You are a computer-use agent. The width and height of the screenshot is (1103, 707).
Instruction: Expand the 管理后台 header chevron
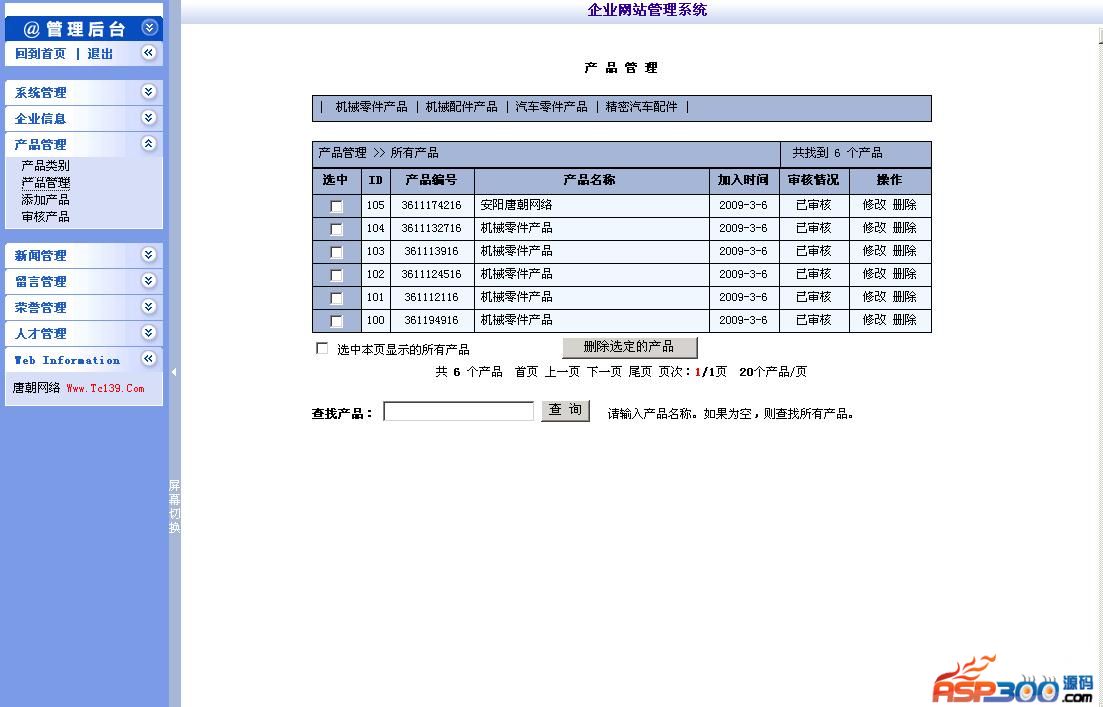point(149,27)
